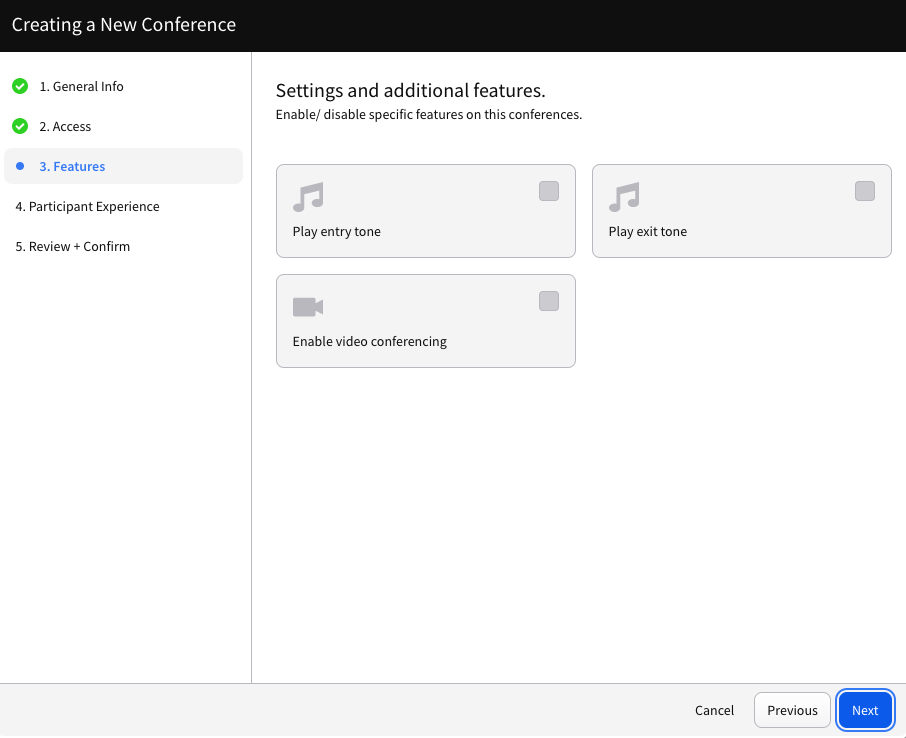Enable the Play exit tone checkbox
Screen dimensions: 906x738
865,191
